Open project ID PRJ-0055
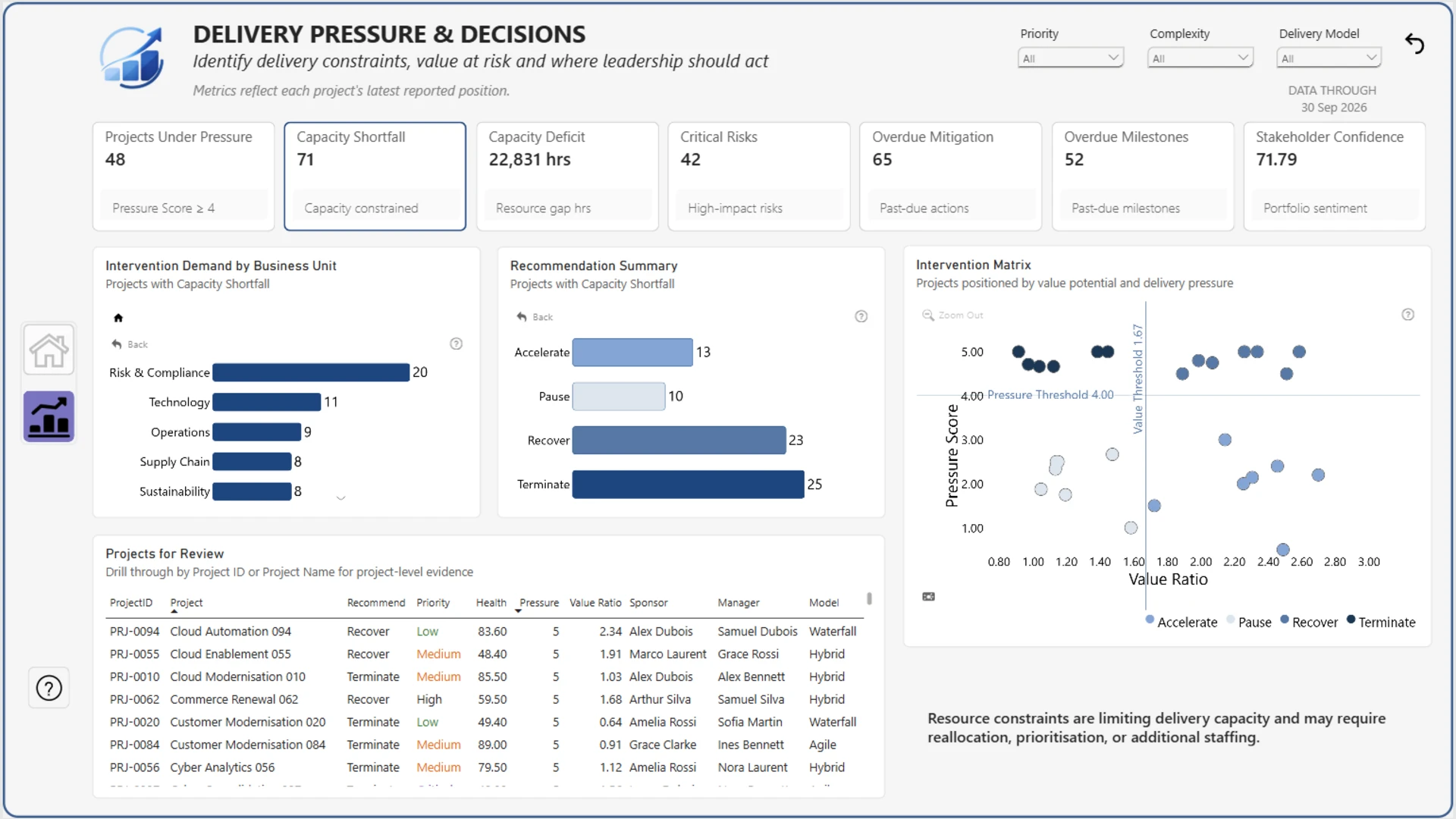The width and height of the screenshot is (1456, 819). tap(134, 654)
